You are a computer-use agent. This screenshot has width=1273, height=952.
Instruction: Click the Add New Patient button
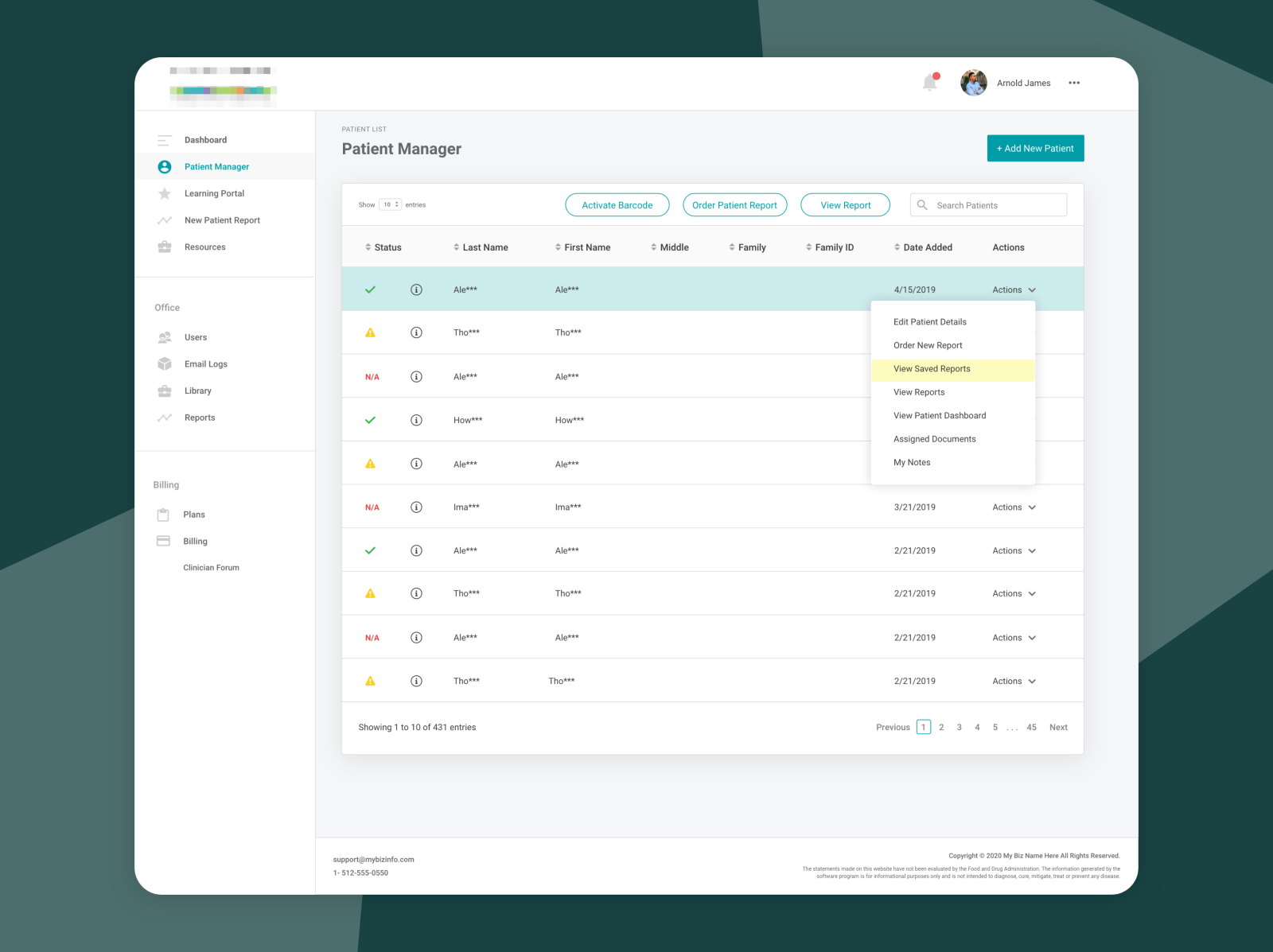coord(1035,148)
